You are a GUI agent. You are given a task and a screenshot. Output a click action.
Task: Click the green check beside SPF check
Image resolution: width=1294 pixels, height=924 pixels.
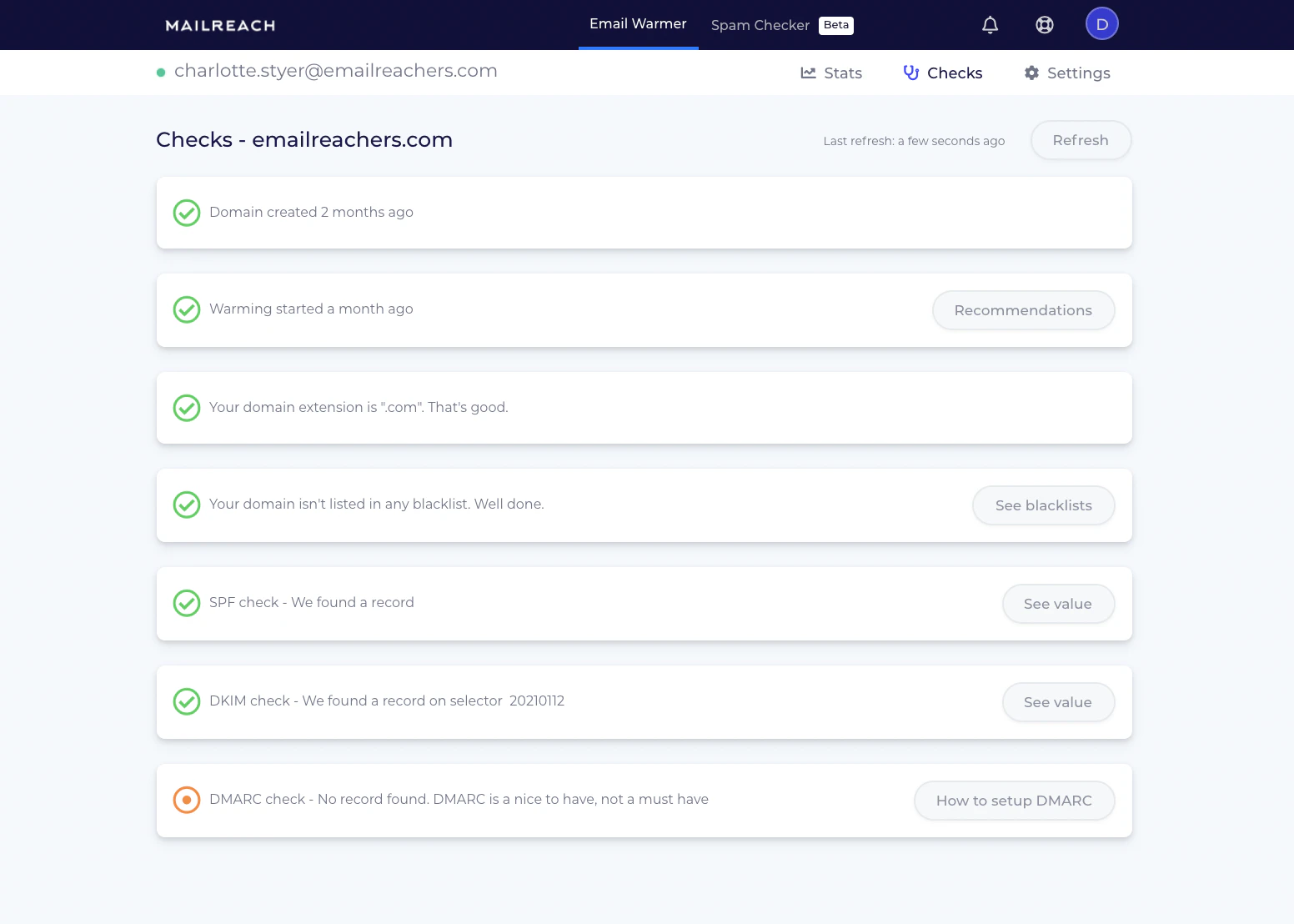tap(187, 603)
